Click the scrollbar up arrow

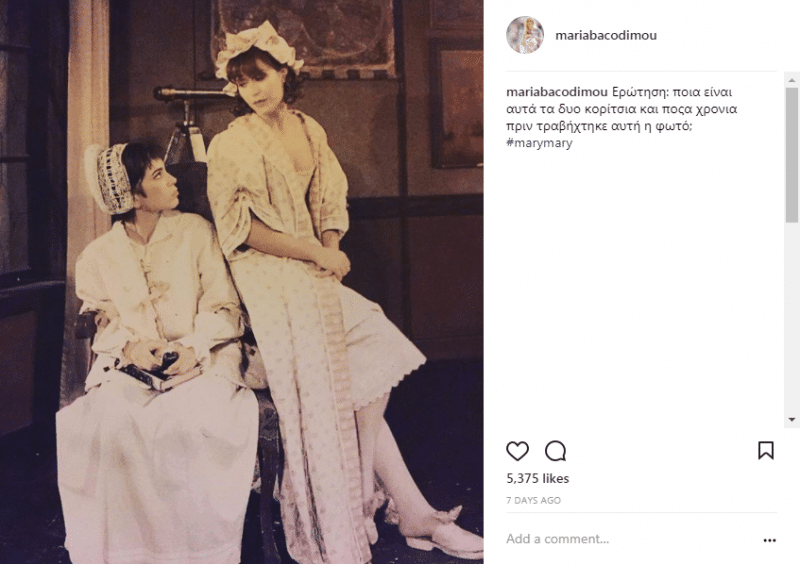(792, 80)
